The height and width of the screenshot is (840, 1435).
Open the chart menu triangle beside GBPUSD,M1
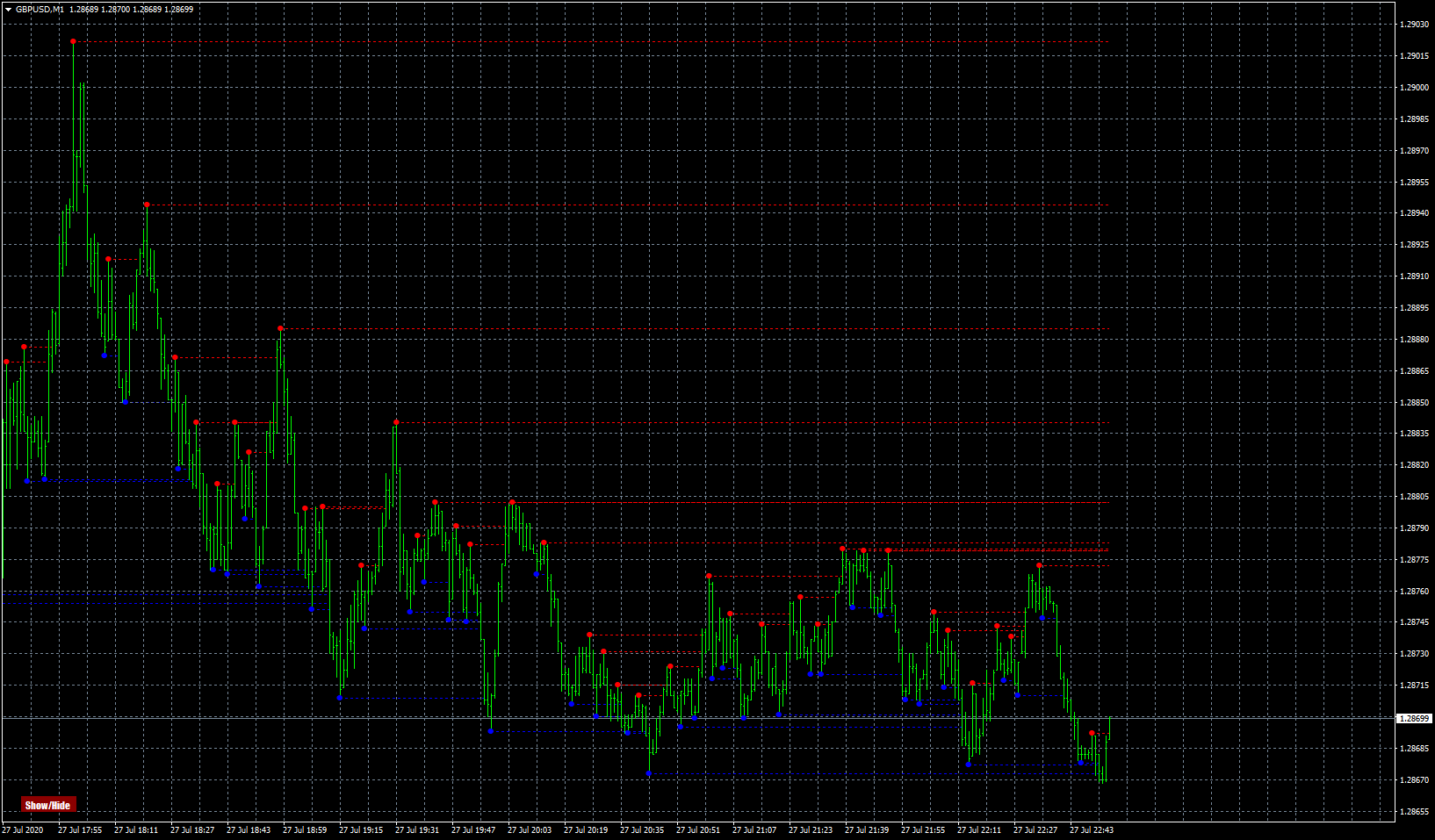coord(8,9)
